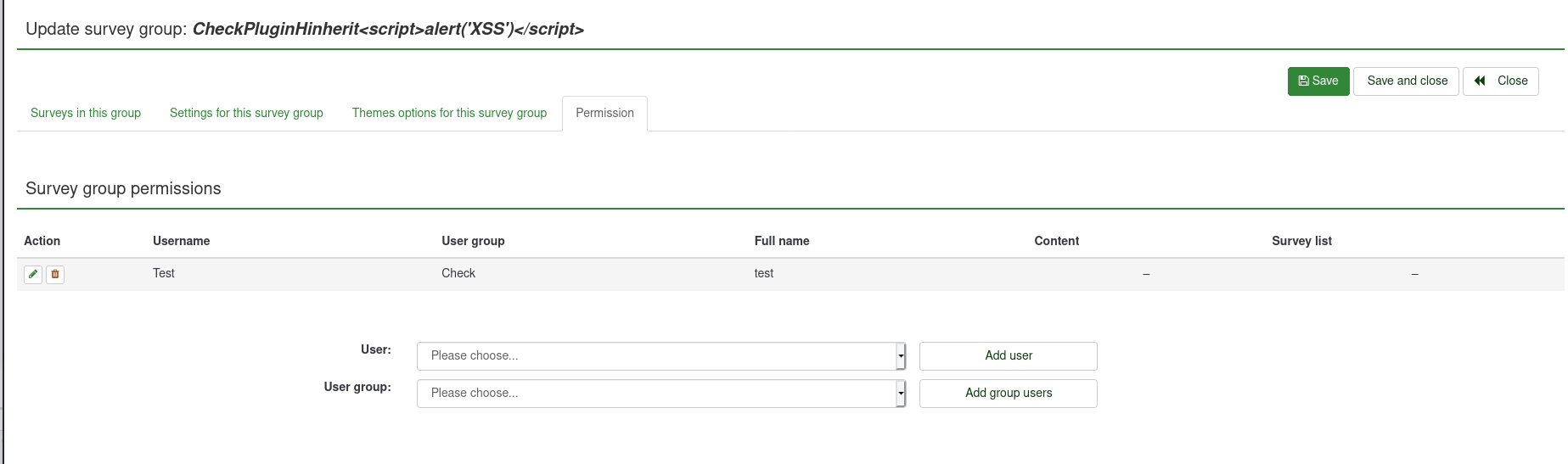Image resolution: width=1568 pixels, height=464 pixels.
Task: Click the trash delete icon for user Test
Action: (55, 274)
